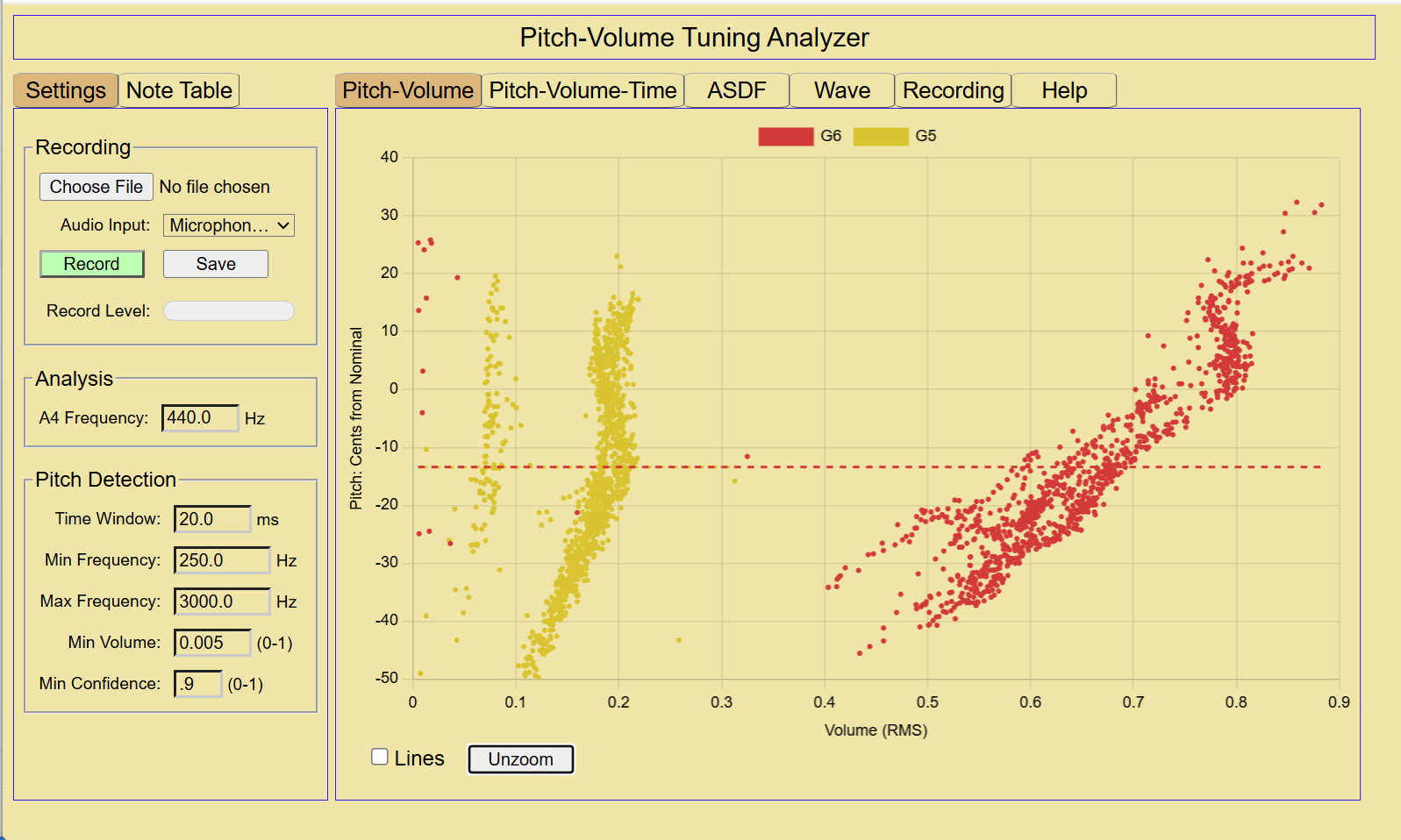Edit the Time Window value field

[x=212, y=519]
